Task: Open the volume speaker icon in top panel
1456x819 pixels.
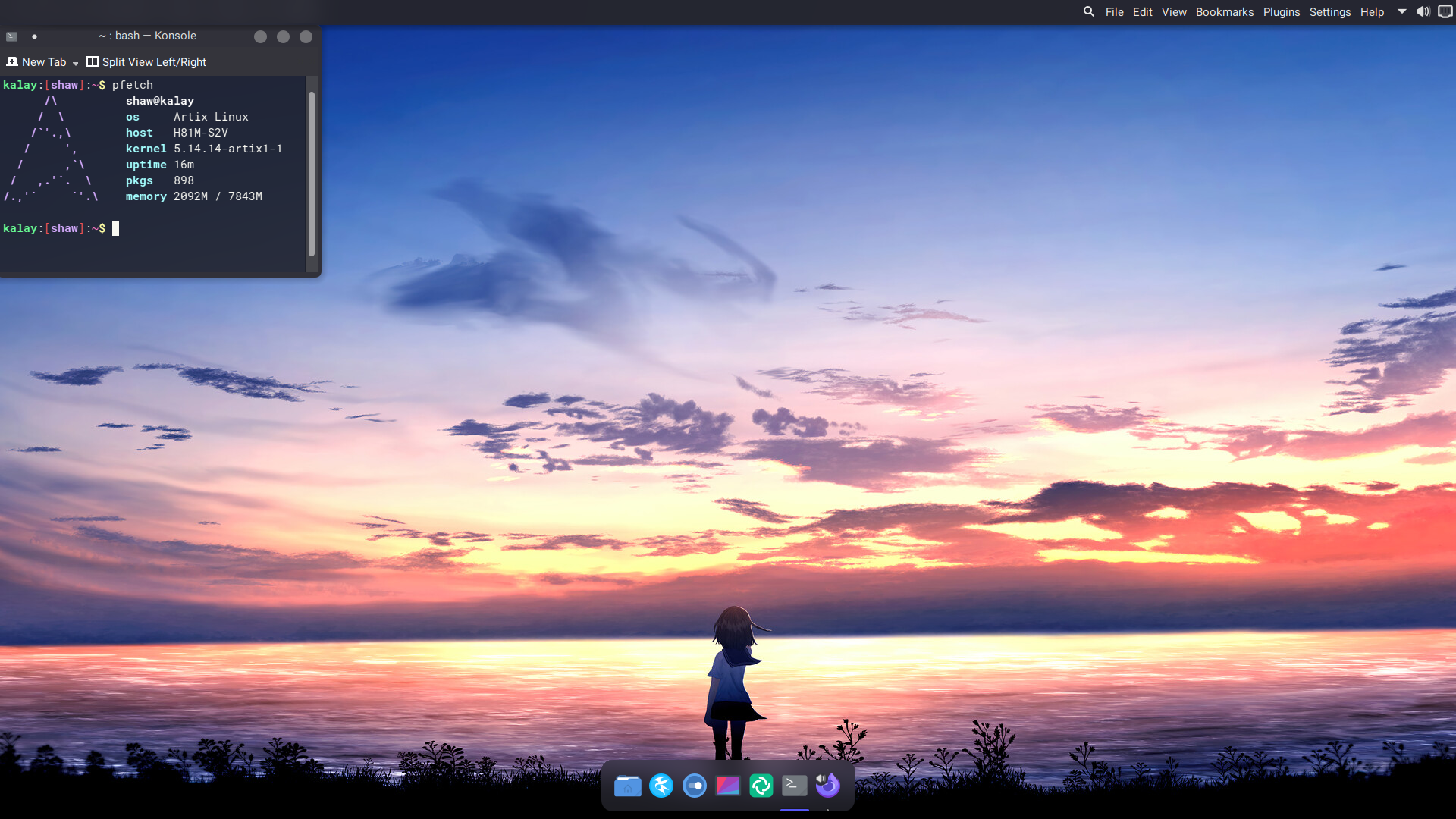Action: point(1423,11)
